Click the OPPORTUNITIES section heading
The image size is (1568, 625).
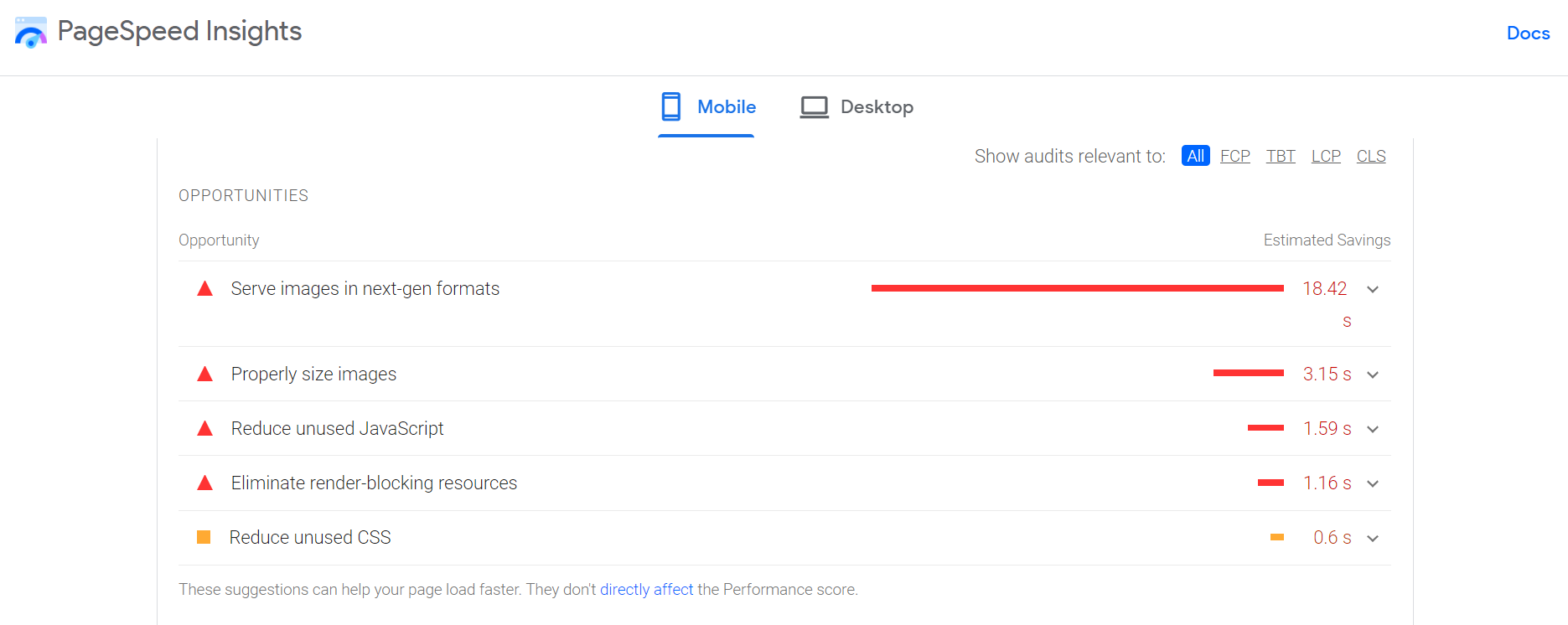click(x=244, y=195)
